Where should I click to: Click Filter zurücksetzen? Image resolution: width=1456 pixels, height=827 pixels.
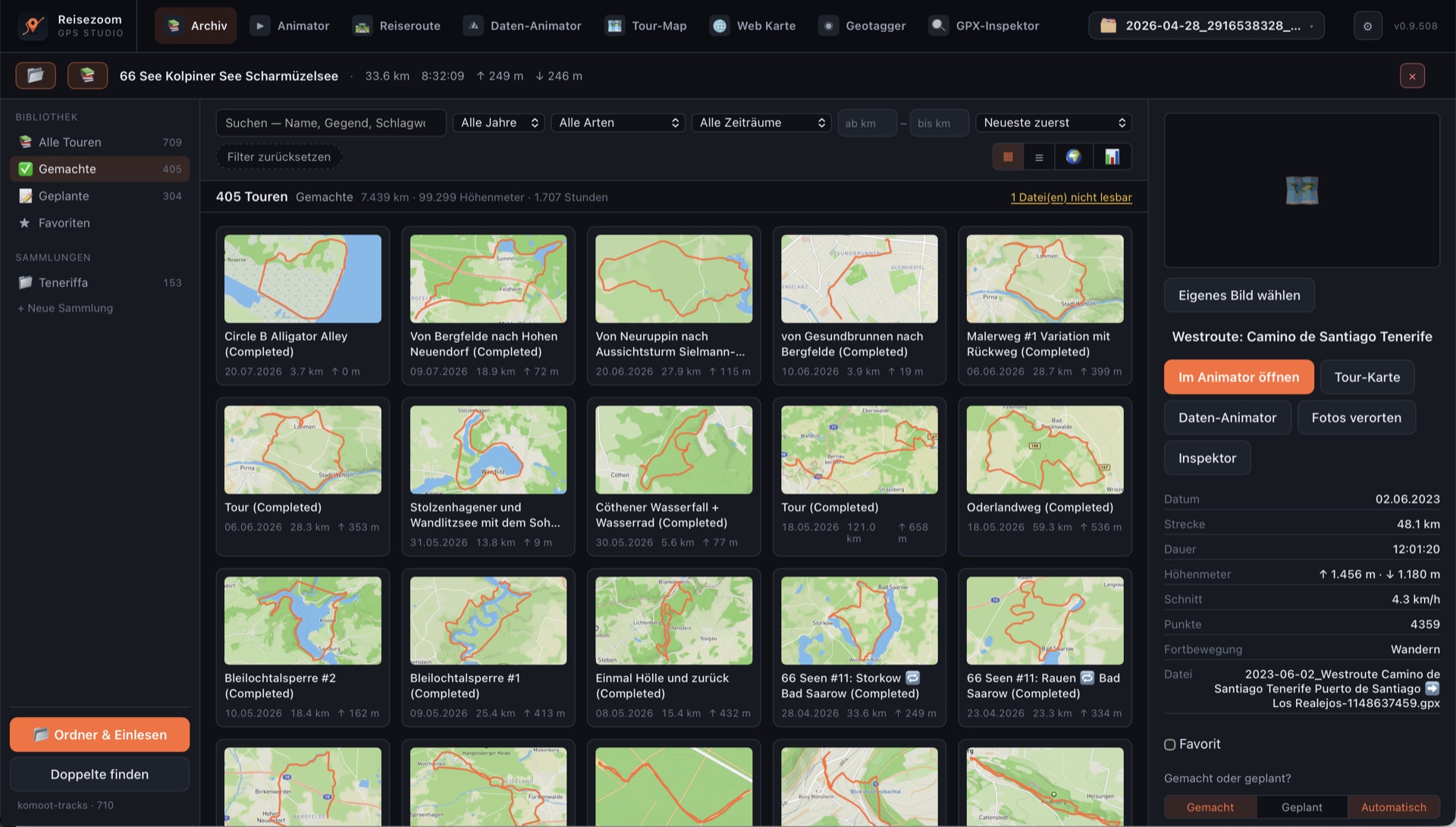pyautogui.click(x=278, y=157)
